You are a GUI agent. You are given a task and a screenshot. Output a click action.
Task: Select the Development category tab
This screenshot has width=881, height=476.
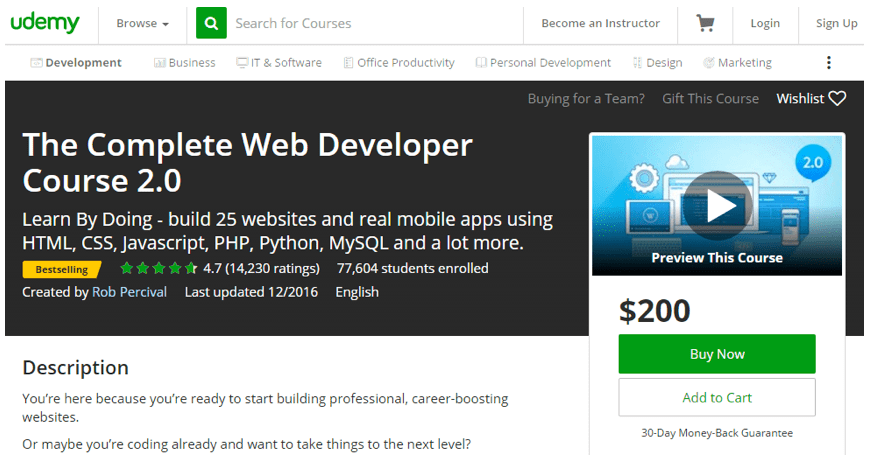[x=76, y=63]
